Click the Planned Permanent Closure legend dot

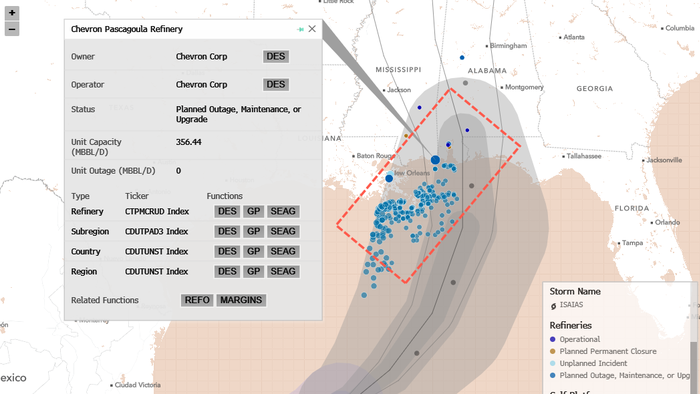(553, 352)
